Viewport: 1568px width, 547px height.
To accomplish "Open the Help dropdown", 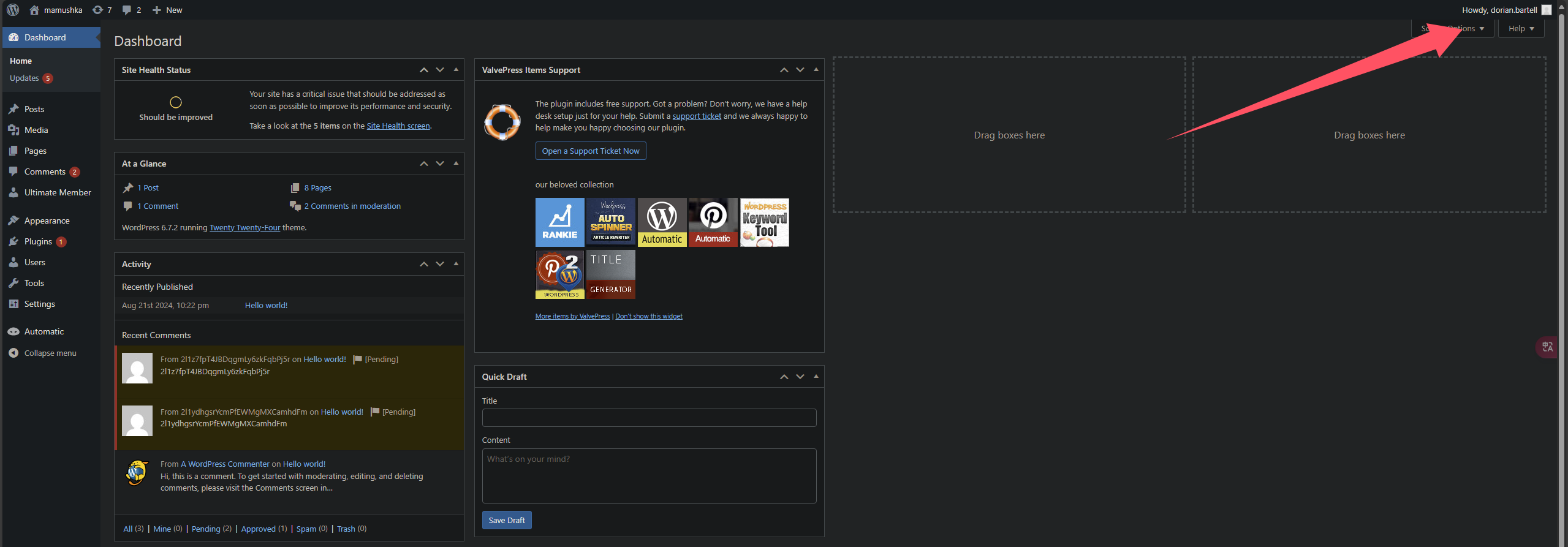I will 1521,29.
